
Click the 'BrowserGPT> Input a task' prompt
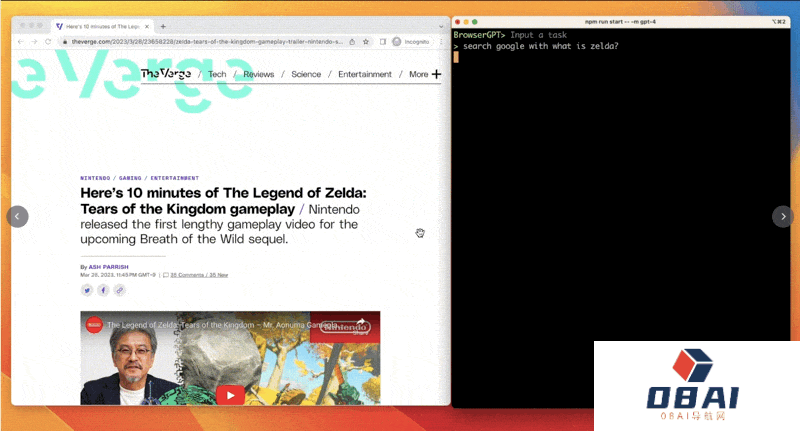pos(510,35)
